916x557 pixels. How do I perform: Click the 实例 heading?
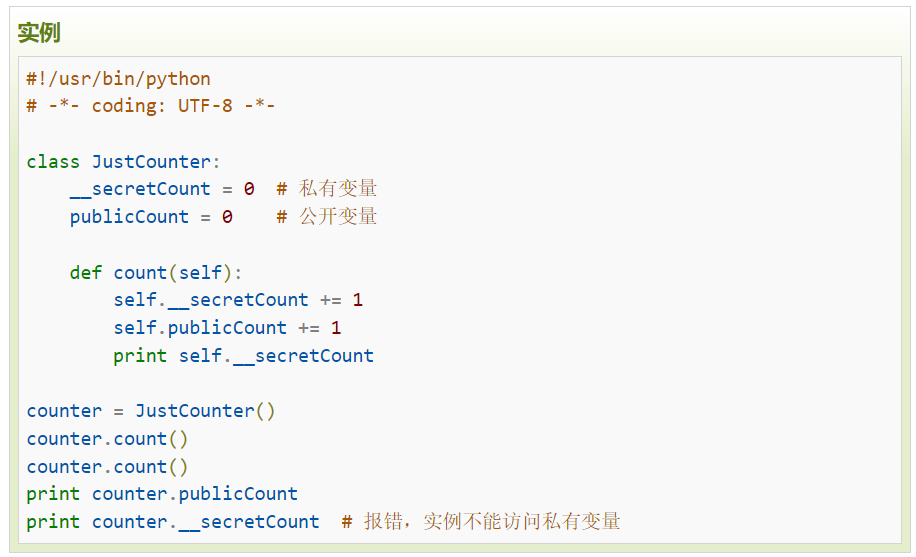click(39, 33)
